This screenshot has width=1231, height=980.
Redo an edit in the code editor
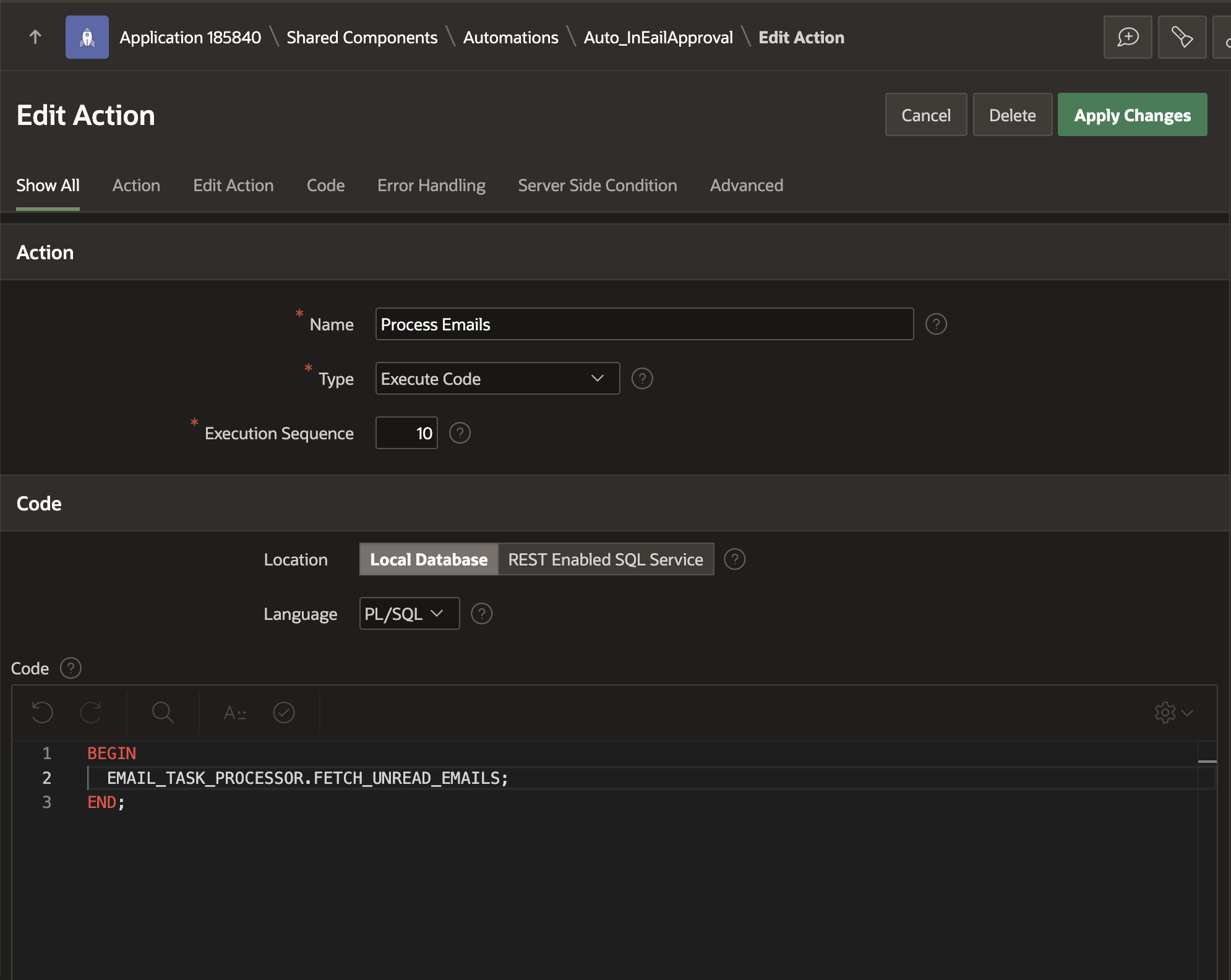pyautogui.click(x=91, y=712)
